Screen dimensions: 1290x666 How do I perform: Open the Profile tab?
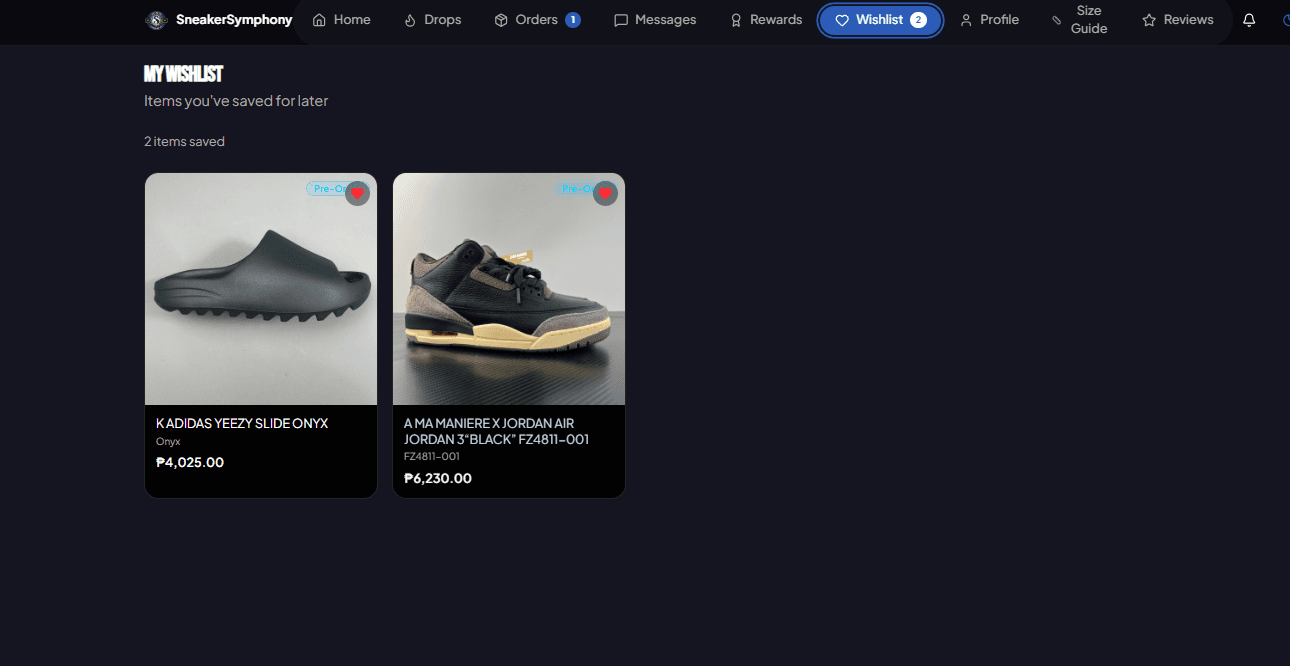[x=989, y=20]
